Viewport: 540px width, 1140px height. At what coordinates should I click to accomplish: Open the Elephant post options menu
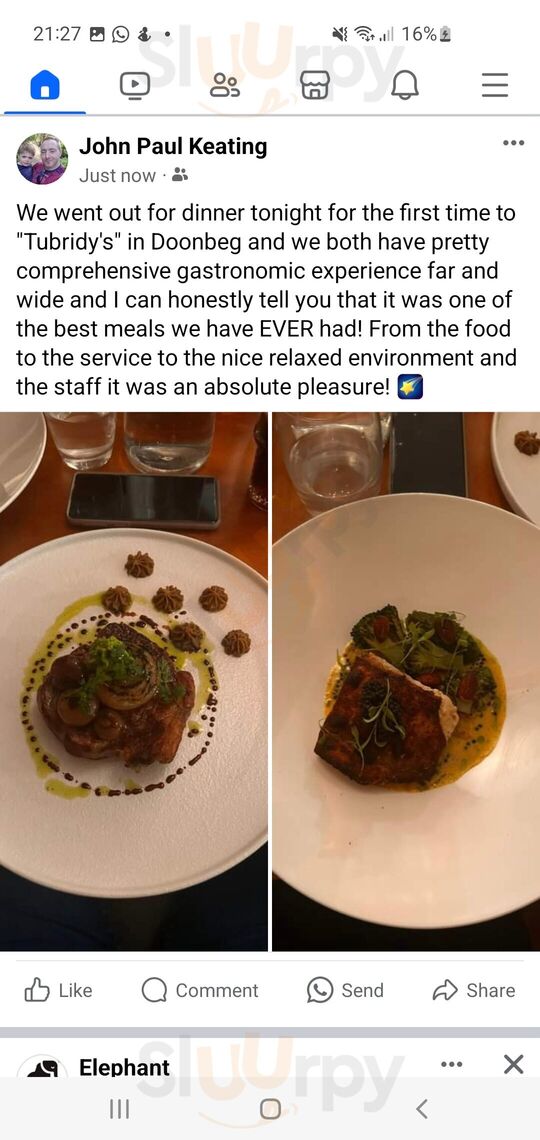click(x=451, y=1064)
